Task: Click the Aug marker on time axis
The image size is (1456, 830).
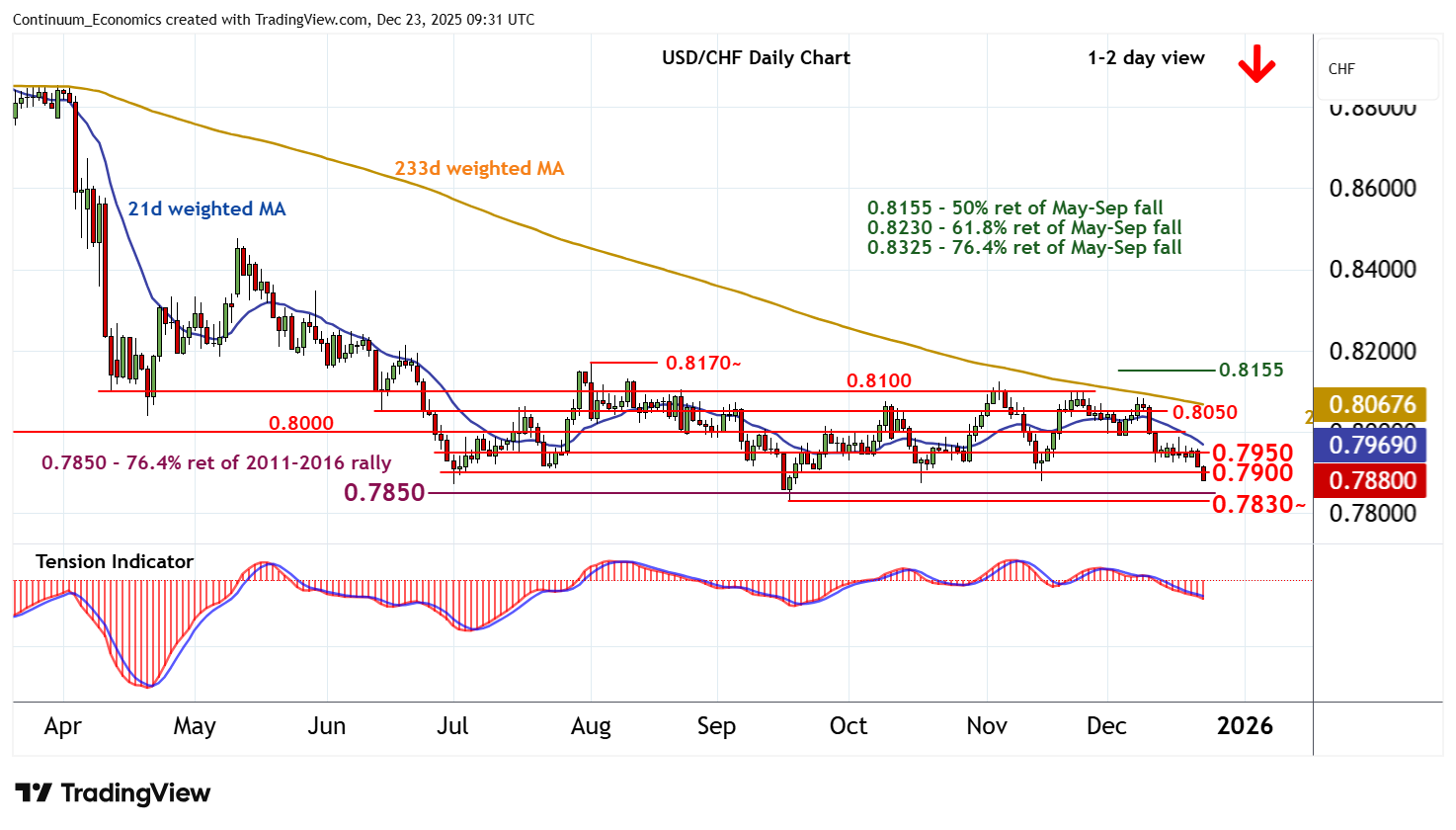Action: click(591, 726)
